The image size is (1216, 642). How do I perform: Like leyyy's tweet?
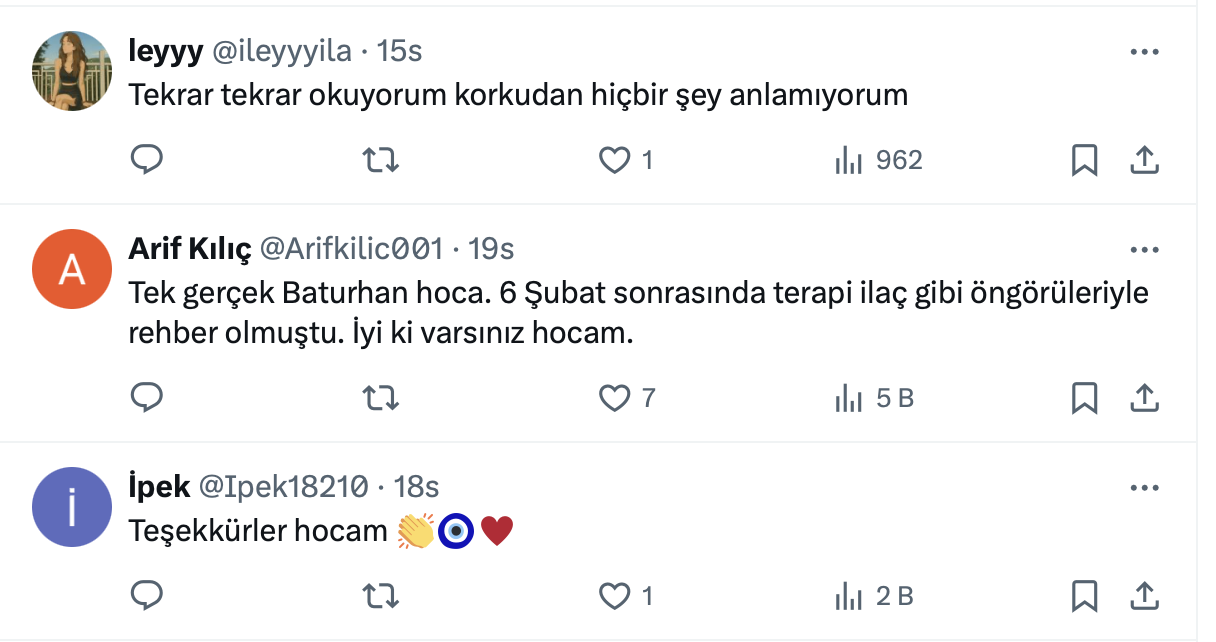[x=614, y=160]
